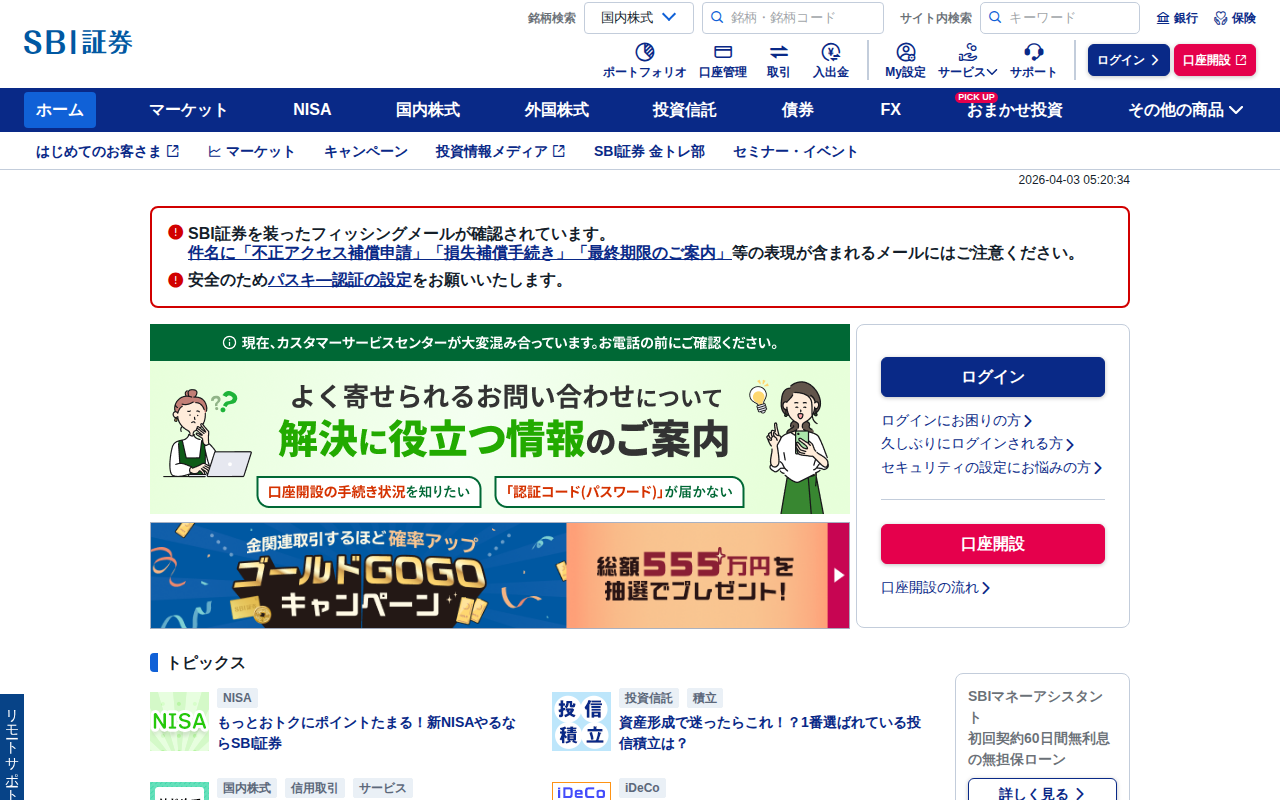The width and height of the screenshot is (1280, 800).
Task: Open the 国内株式 navigation tab
Action: point(428,110)
